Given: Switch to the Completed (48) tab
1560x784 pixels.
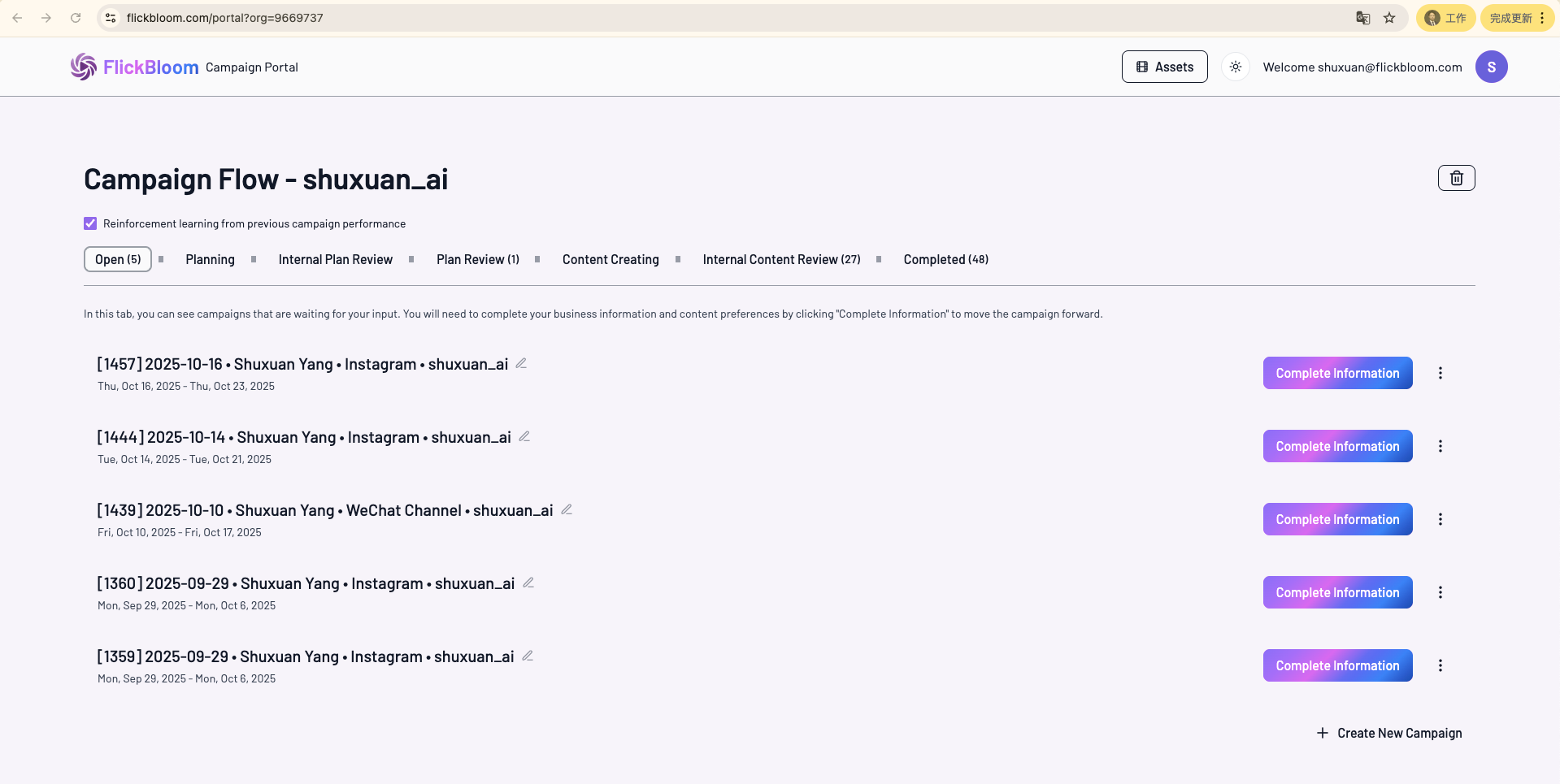Looking at the screenshot, I should tap(945, 259).
